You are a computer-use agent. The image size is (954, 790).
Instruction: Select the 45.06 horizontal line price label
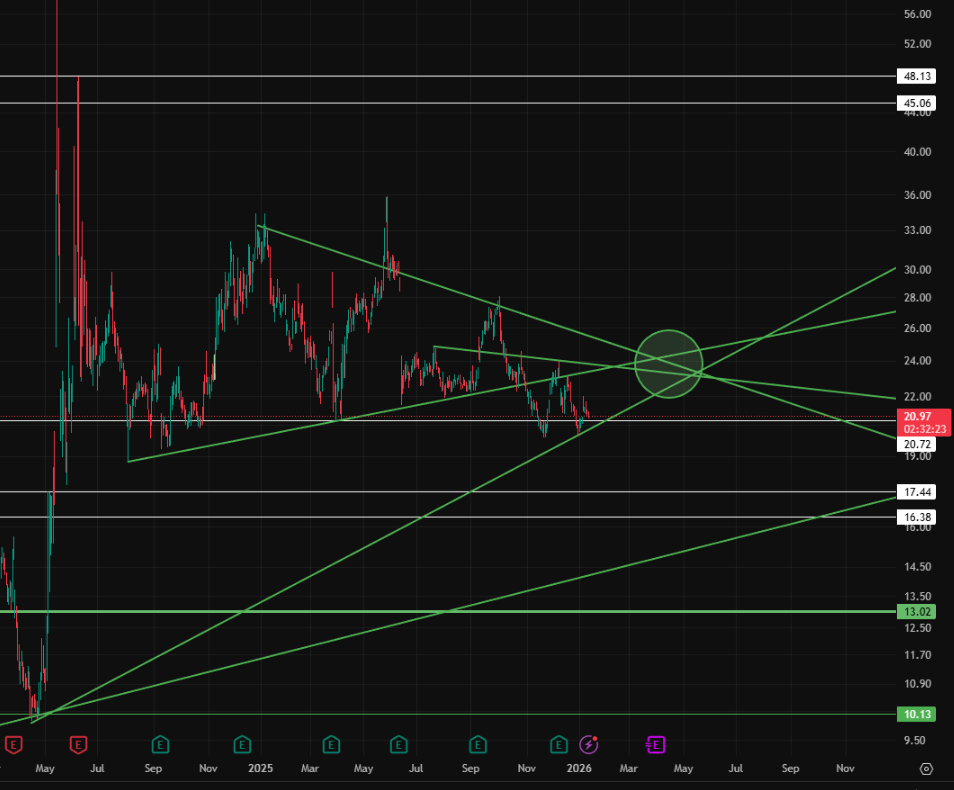coord(916,103)
